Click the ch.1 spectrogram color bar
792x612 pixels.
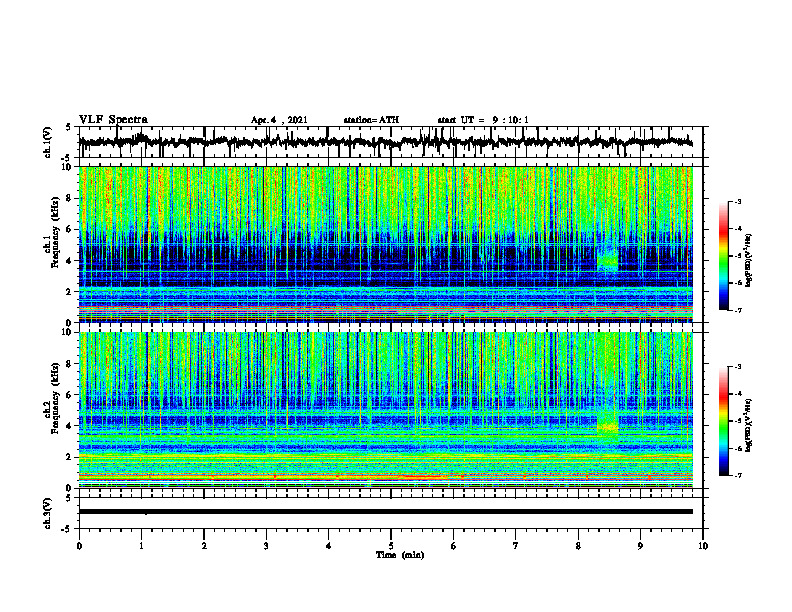pyautogui.click(x=724, y=256)
